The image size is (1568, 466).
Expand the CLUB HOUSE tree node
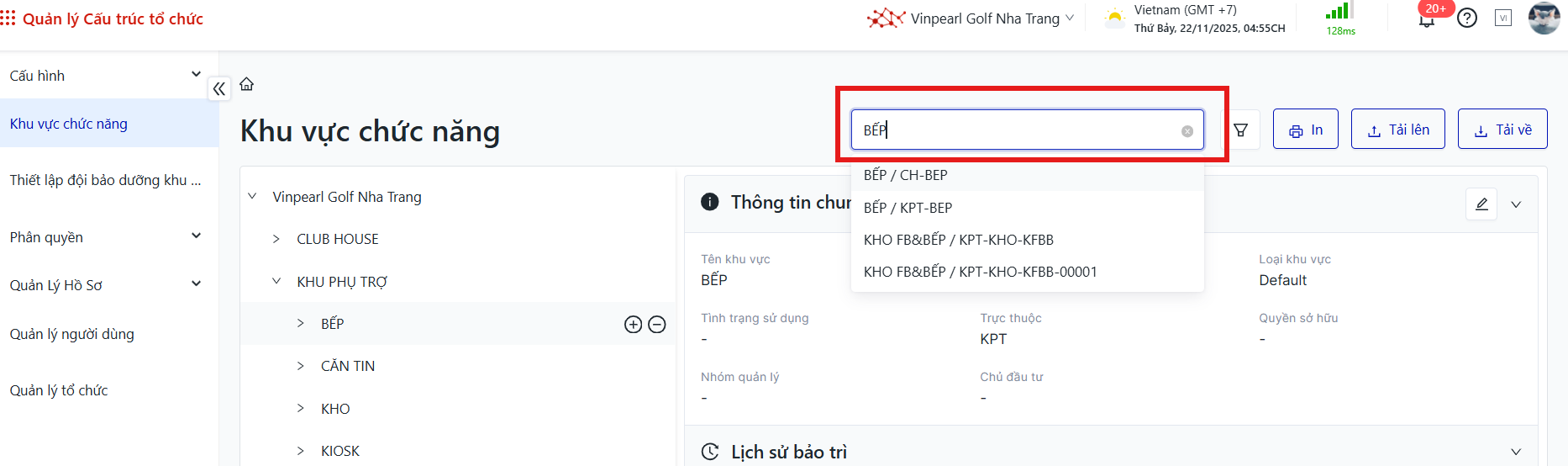pyautogui.click(x=276, y=239)
